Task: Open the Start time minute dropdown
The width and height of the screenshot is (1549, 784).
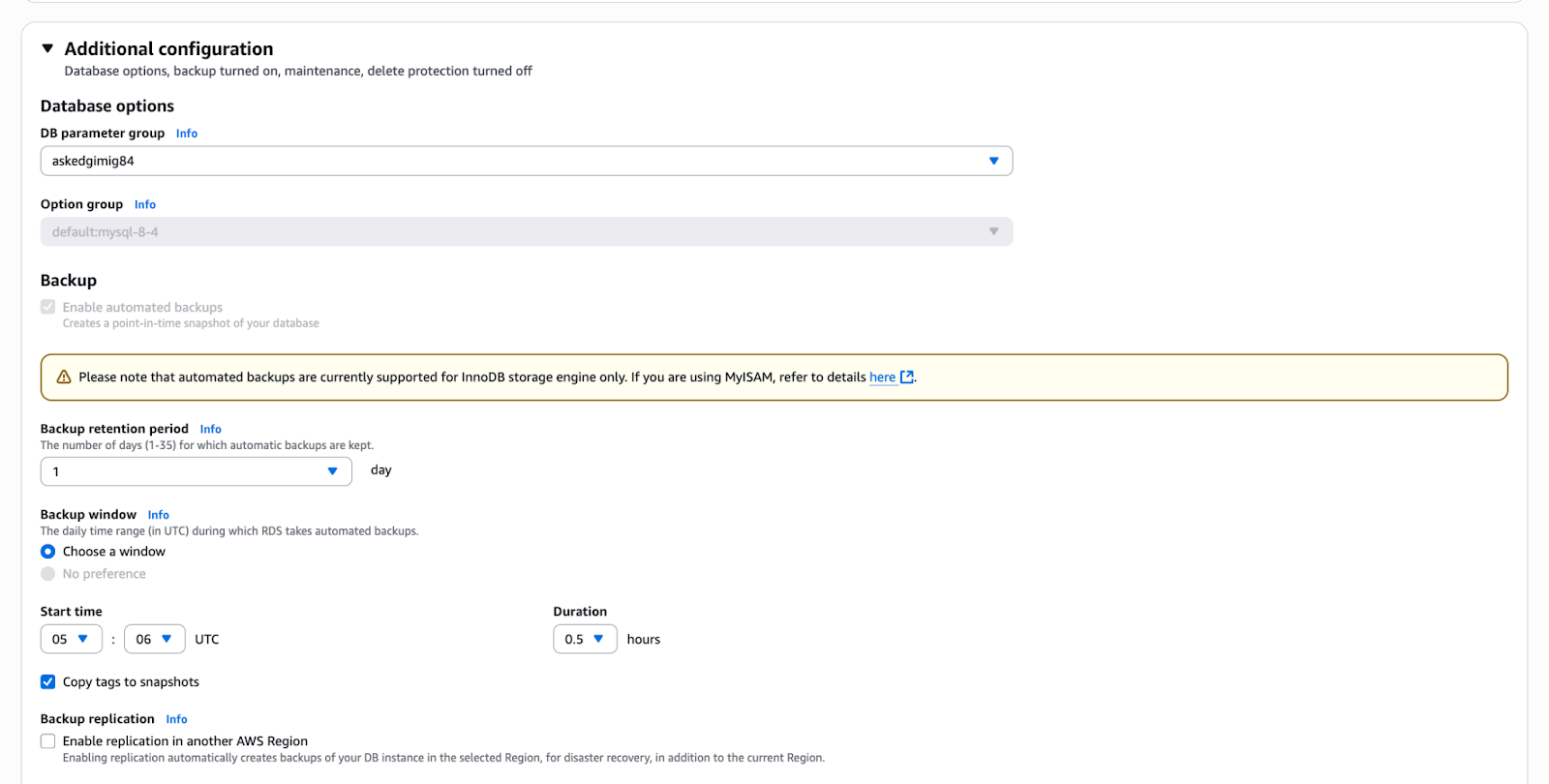Action: click(154, 640)
